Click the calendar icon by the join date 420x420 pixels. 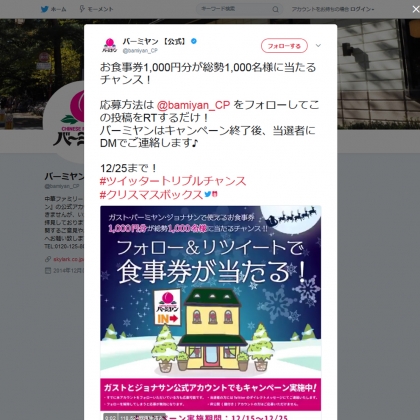[48, 271]
